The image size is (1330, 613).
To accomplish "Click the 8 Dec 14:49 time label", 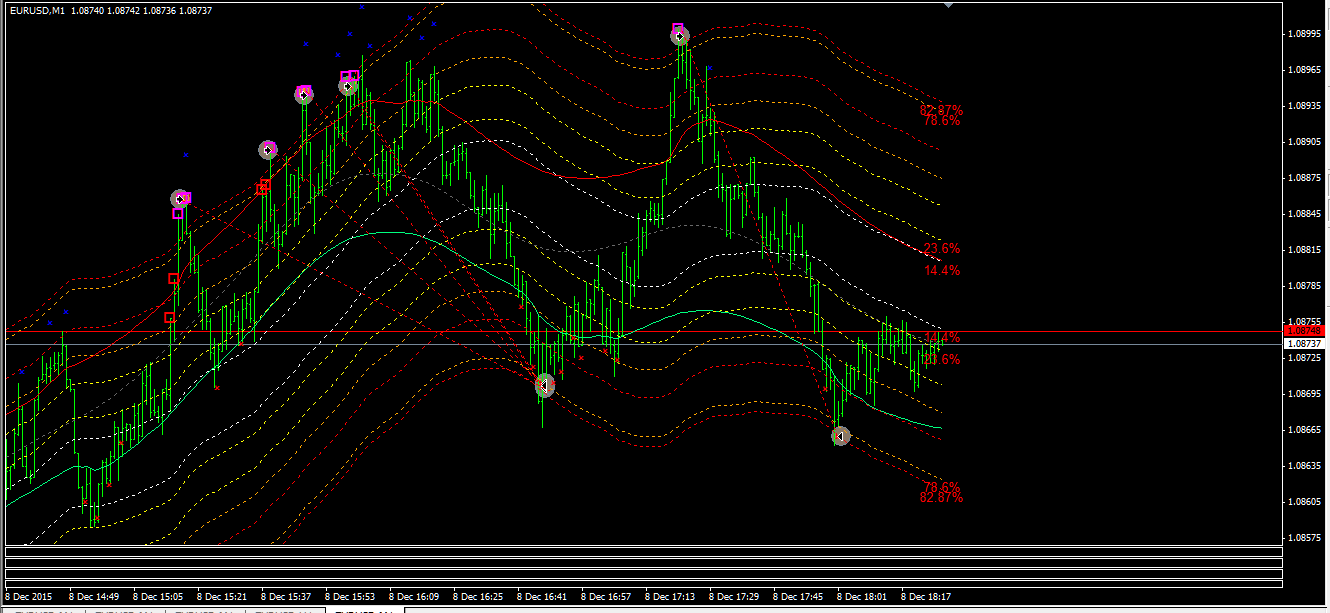I will point(94,596).
